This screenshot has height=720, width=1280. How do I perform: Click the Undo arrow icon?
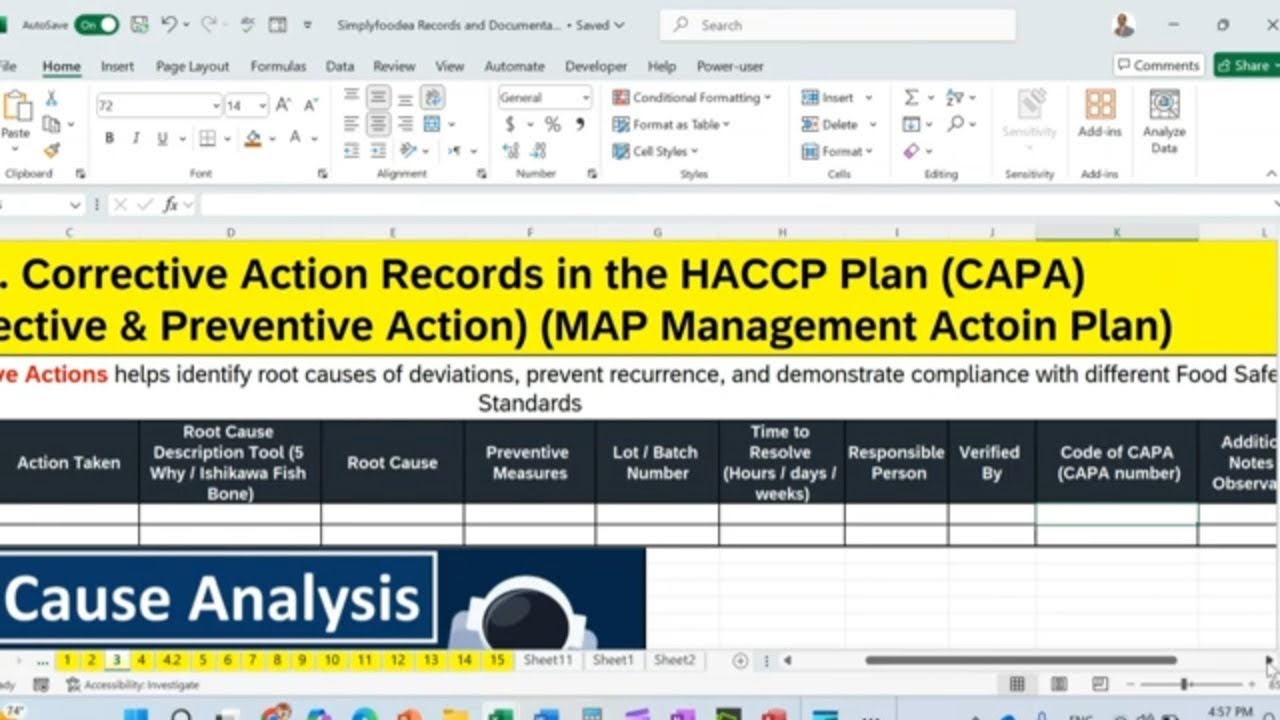169,25
